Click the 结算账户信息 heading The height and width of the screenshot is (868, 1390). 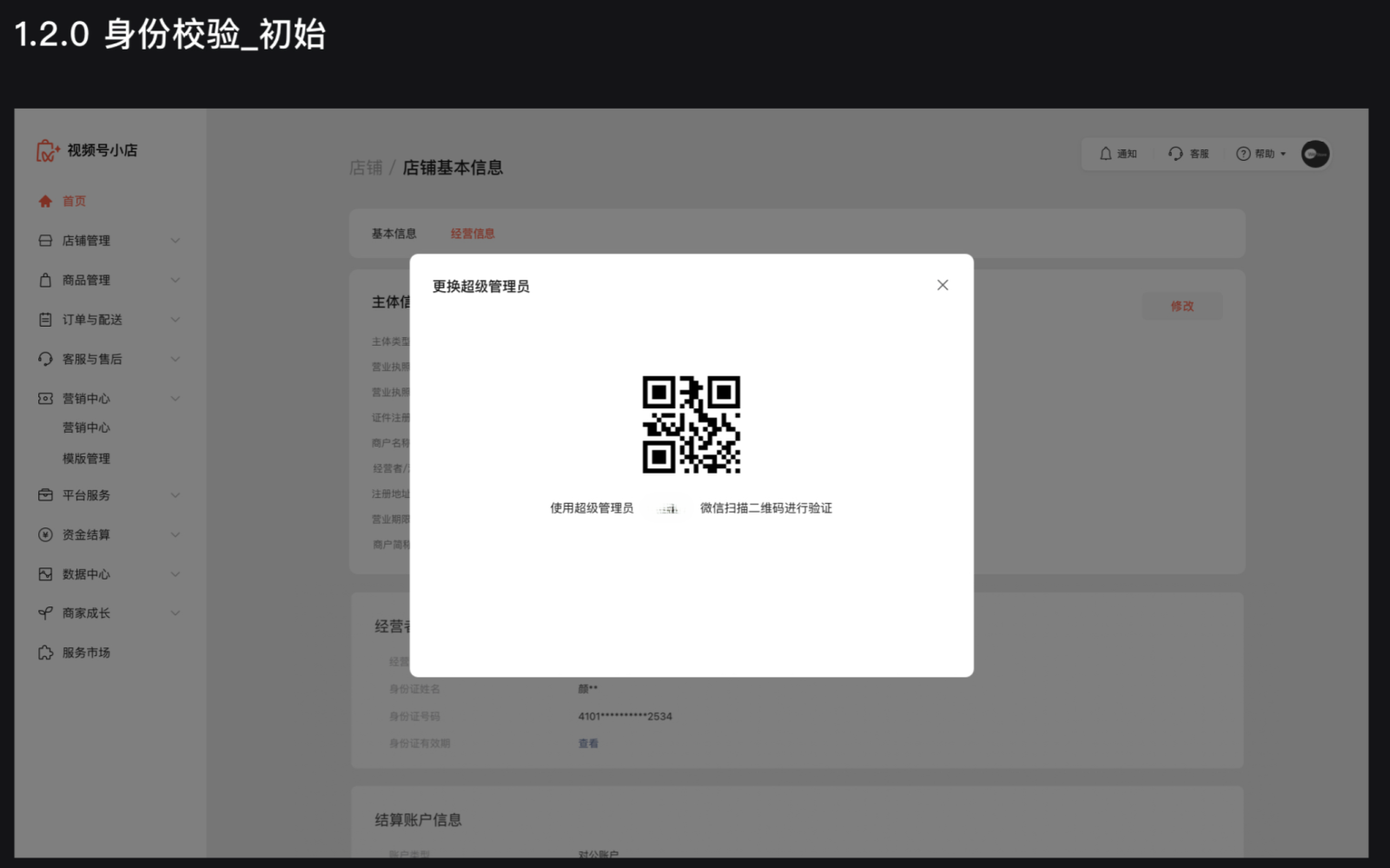pyautogui.click(x=418, y=820)
